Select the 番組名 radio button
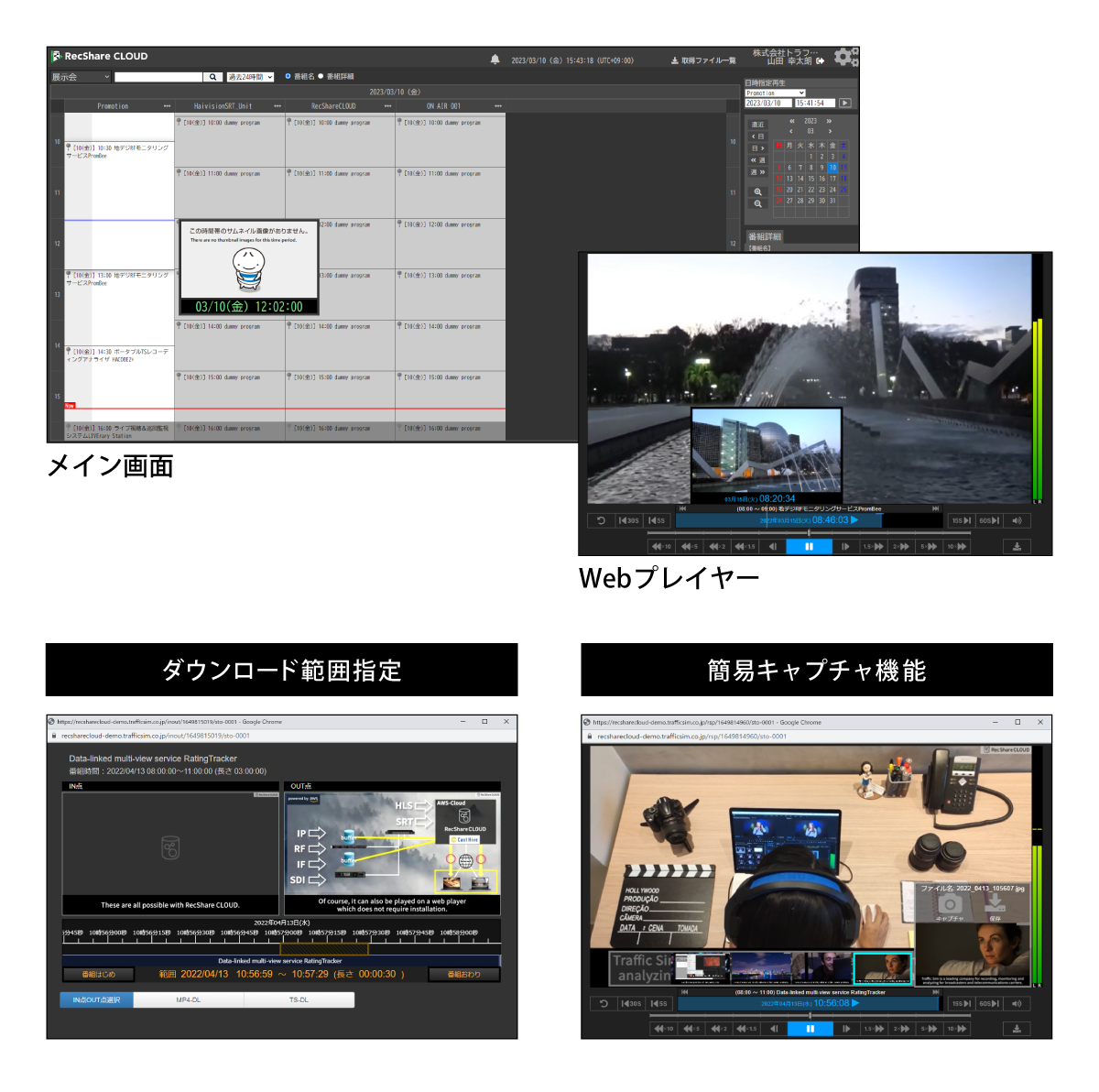1099x1092 pixels. (287, 76)
